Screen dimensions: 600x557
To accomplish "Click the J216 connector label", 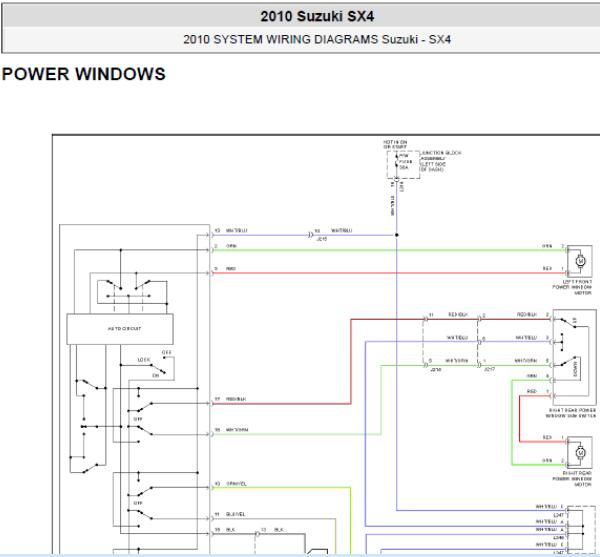I will (x=435, y=370).
